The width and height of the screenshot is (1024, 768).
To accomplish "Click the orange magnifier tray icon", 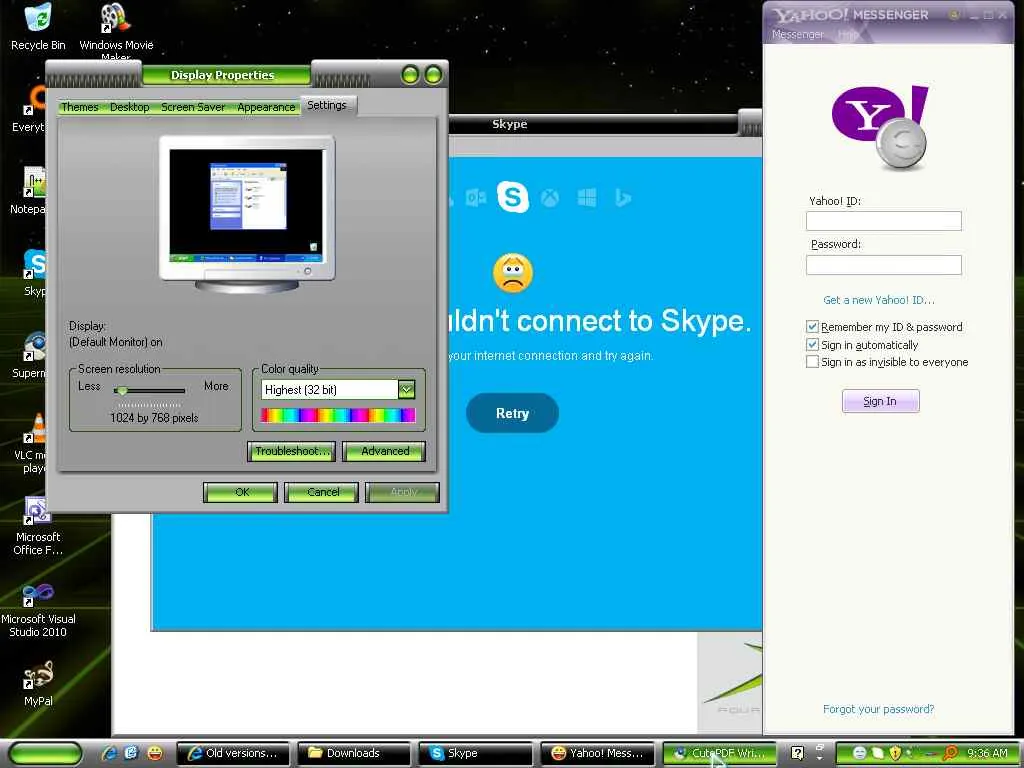I will 950,753.
